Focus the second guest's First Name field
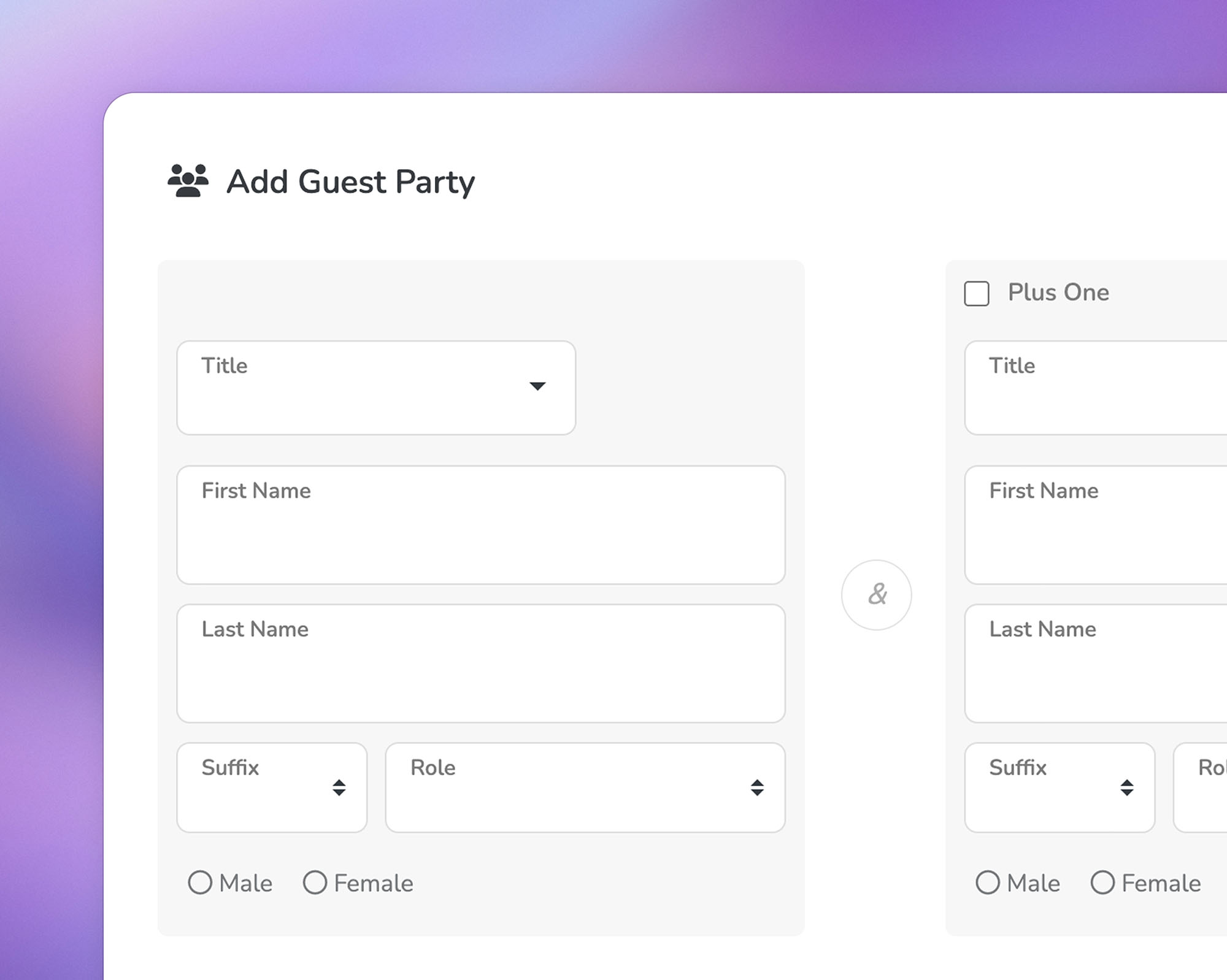This screenshot has width=1227, height=980. pyautogui.click(x=1096, y=525)
